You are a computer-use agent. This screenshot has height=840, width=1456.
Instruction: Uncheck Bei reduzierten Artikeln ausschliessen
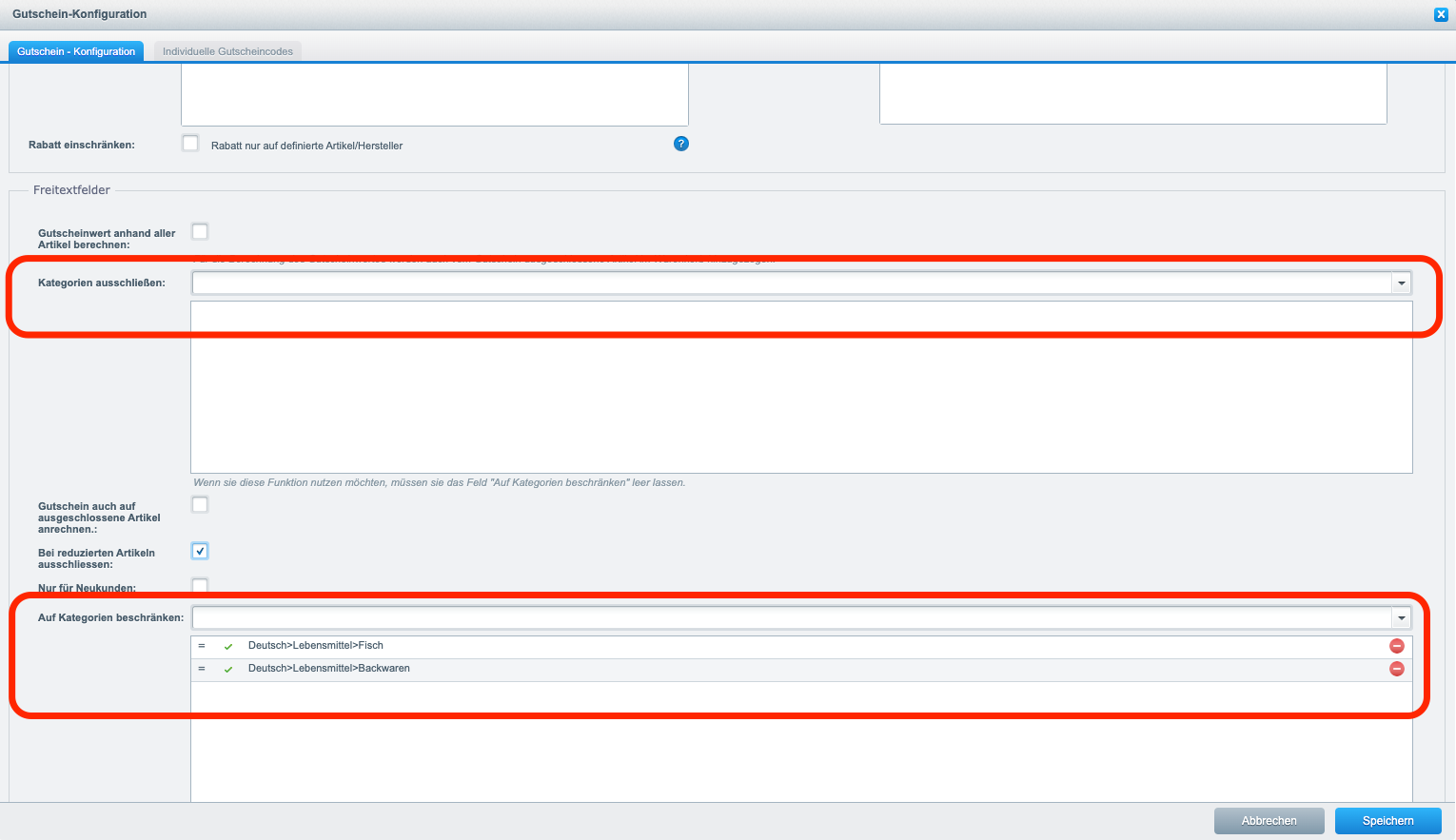[x=200, y=551]
